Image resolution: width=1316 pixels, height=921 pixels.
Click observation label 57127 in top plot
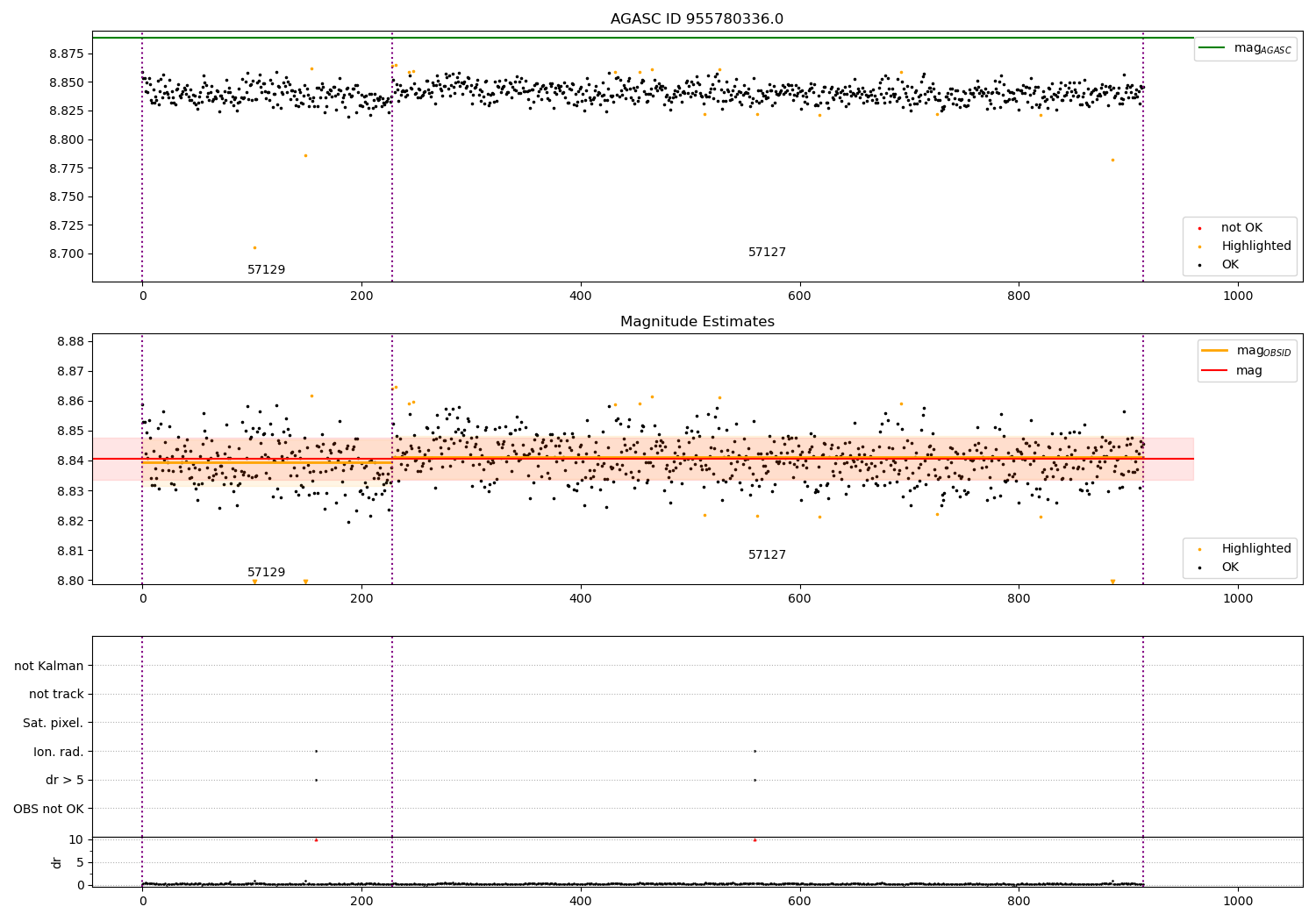coord(767,253)
